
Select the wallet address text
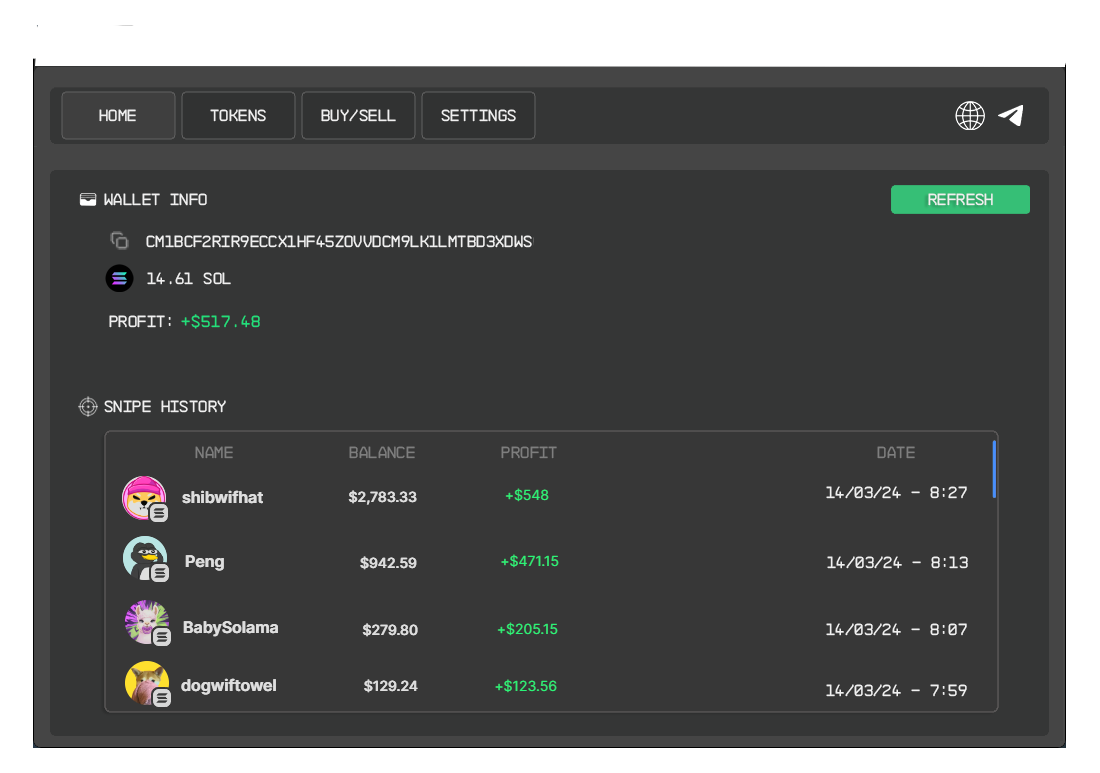(339, 241)
